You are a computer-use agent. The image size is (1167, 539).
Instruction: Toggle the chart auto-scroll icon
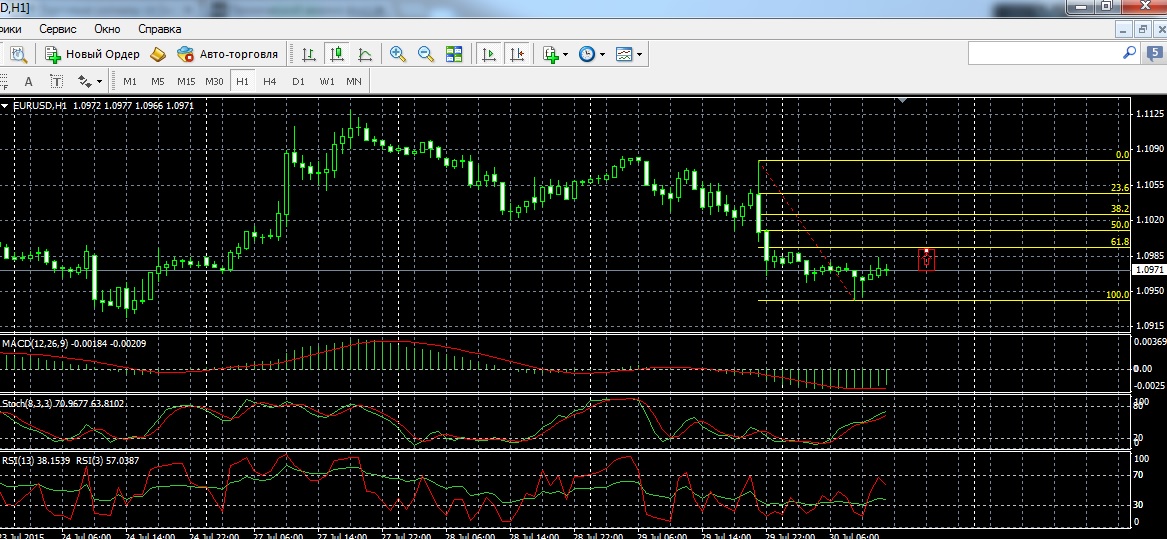(489, 54)
